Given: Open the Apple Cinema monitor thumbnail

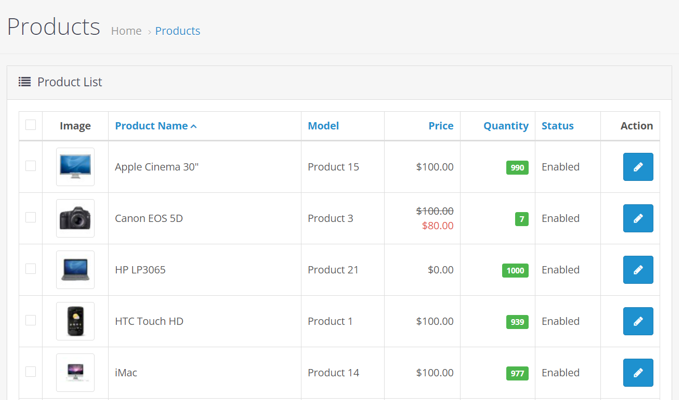Looking at the screenshot, I should [x=75, y=167].
